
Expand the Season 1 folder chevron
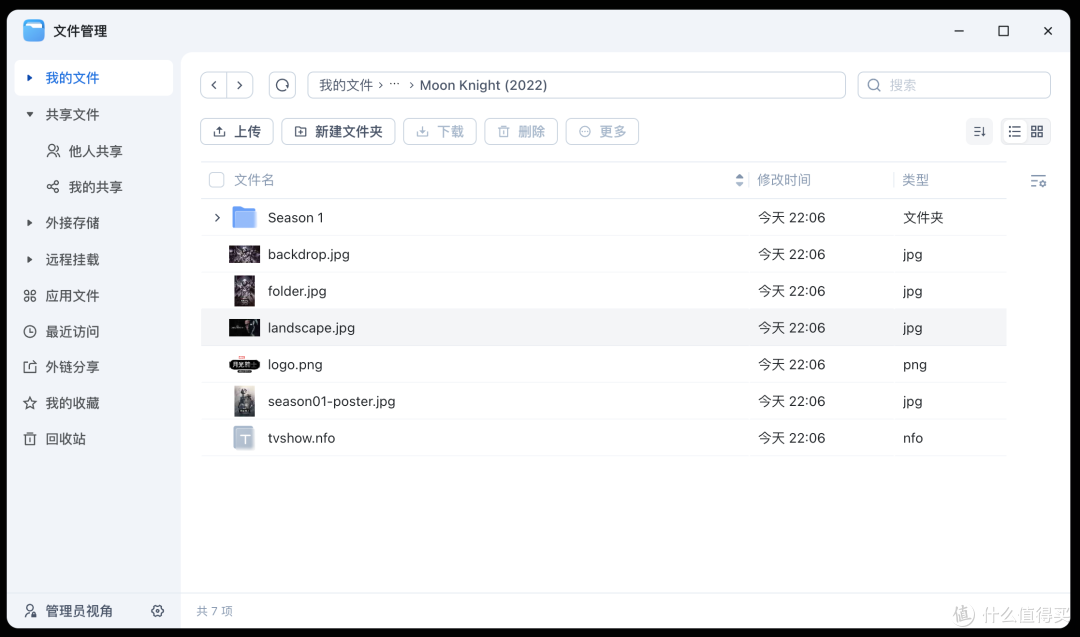[217, 218]
